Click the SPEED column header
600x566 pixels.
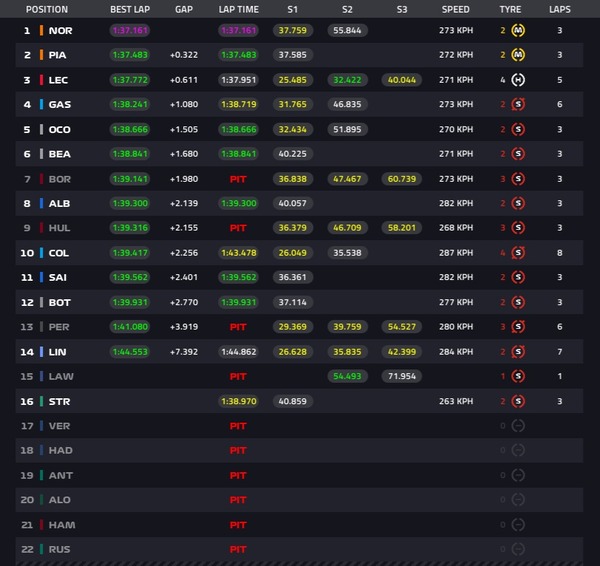click(455, 10)
